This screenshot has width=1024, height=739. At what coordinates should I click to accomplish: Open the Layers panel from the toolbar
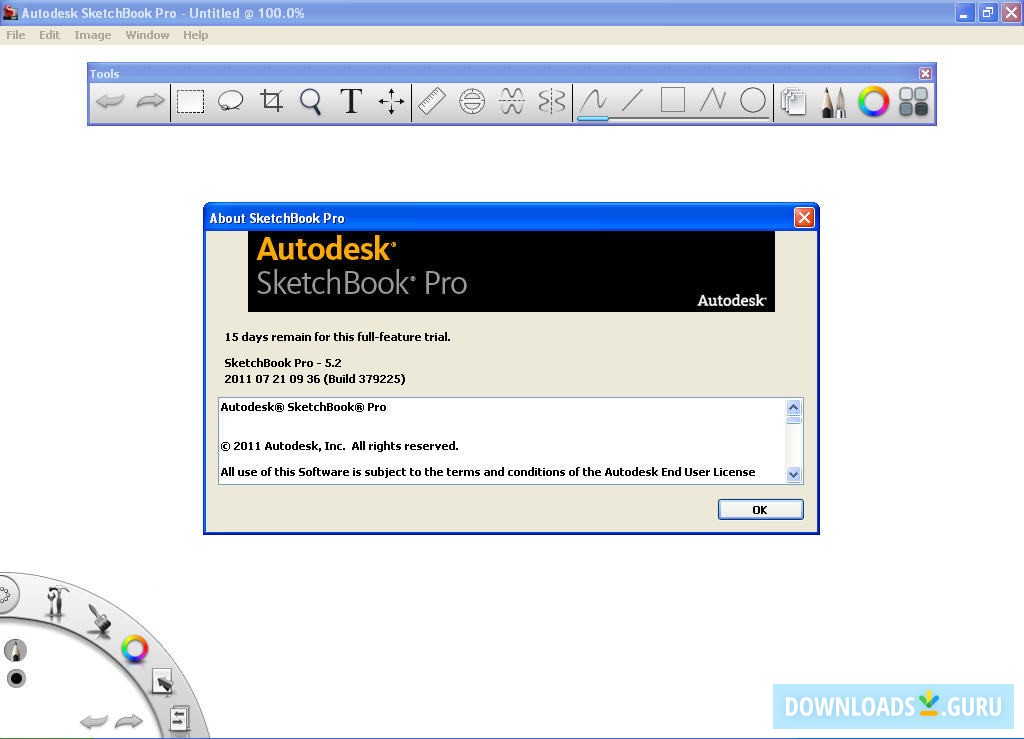(793, 101)
